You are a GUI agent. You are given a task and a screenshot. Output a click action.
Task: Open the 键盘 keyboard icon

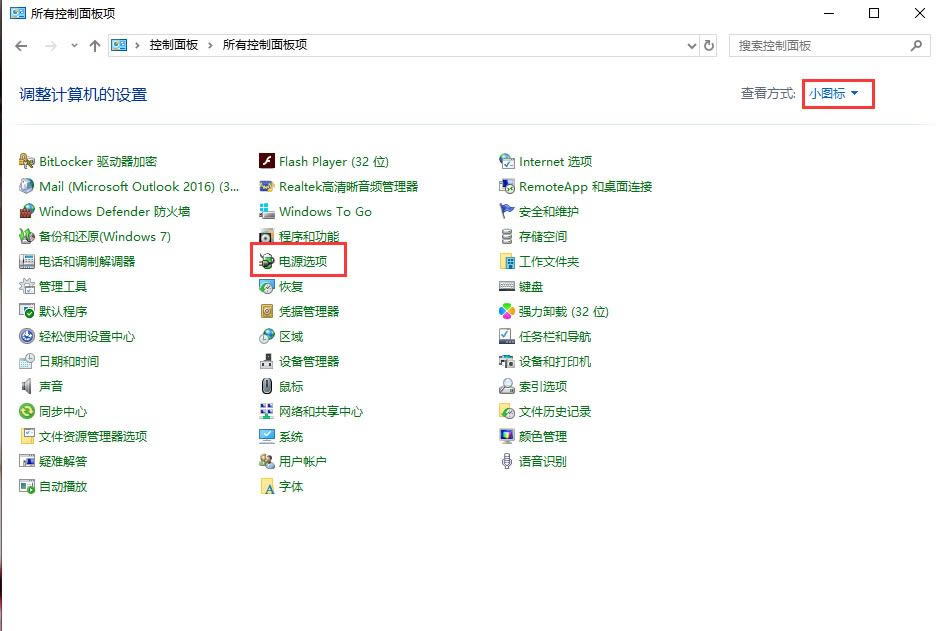(507, 286)
